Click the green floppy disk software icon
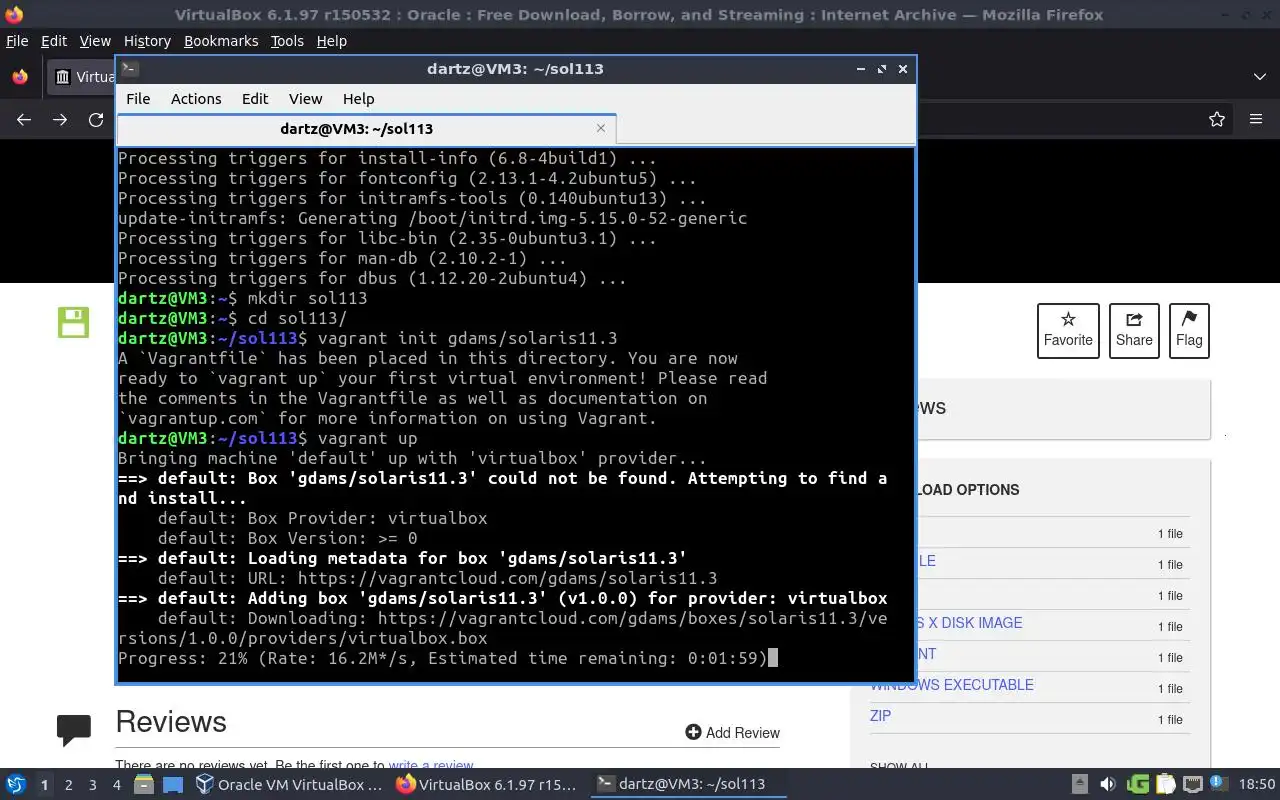Image resolution: width=1280 pixels, height=800 pixels. [73, 322]
